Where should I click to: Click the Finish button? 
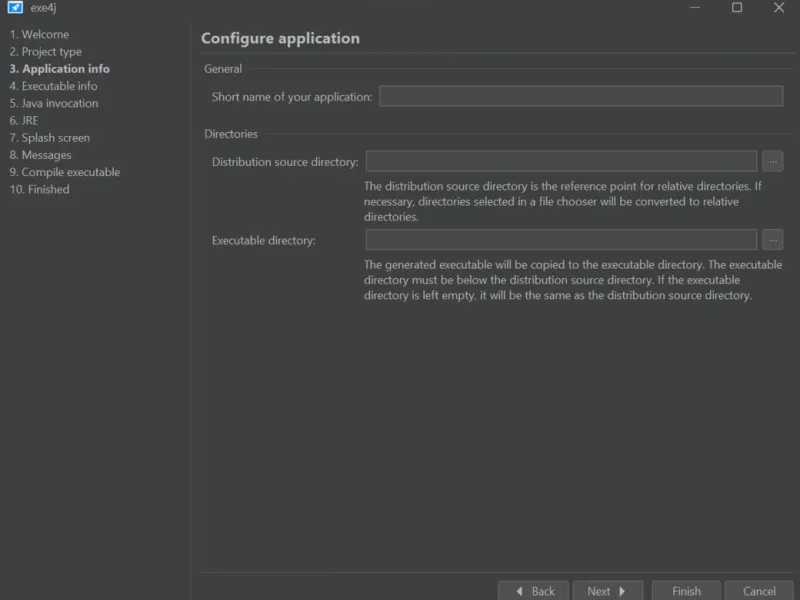(x=686, y=591)
